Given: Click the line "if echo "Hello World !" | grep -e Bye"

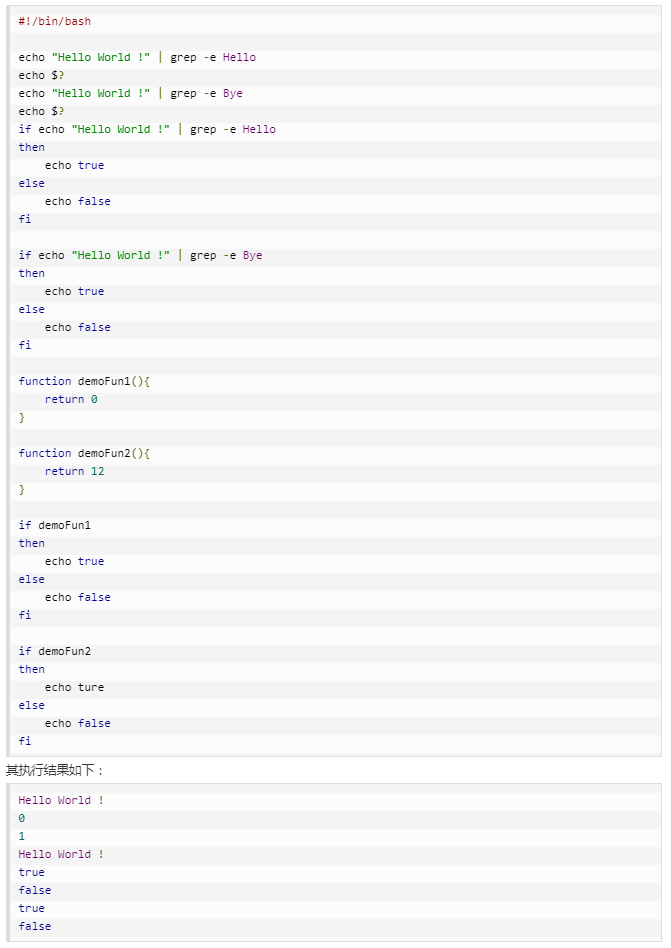Looking at the screenshot, I should 140,255.
